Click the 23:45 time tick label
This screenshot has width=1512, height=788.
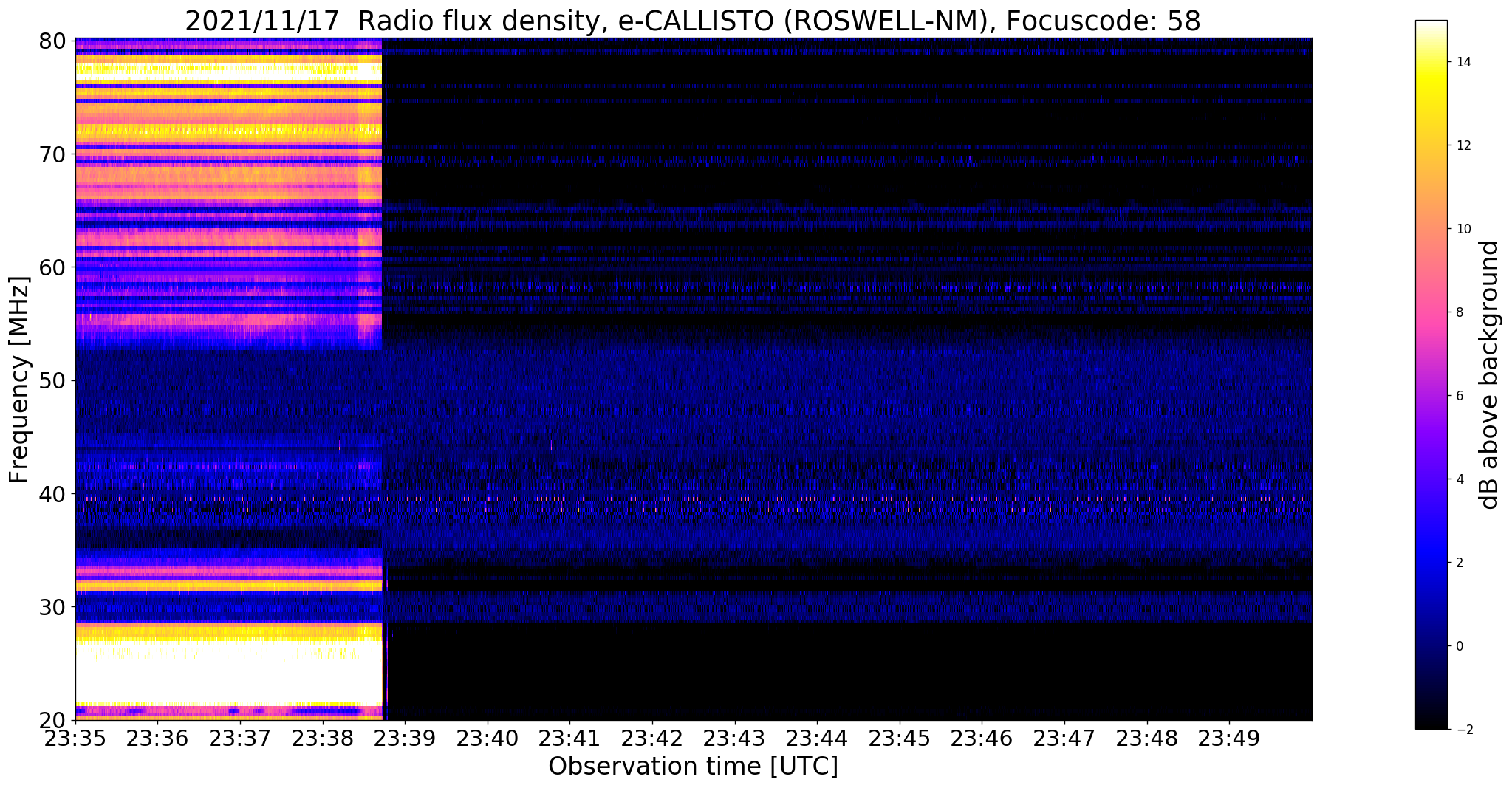coord(900,738)
